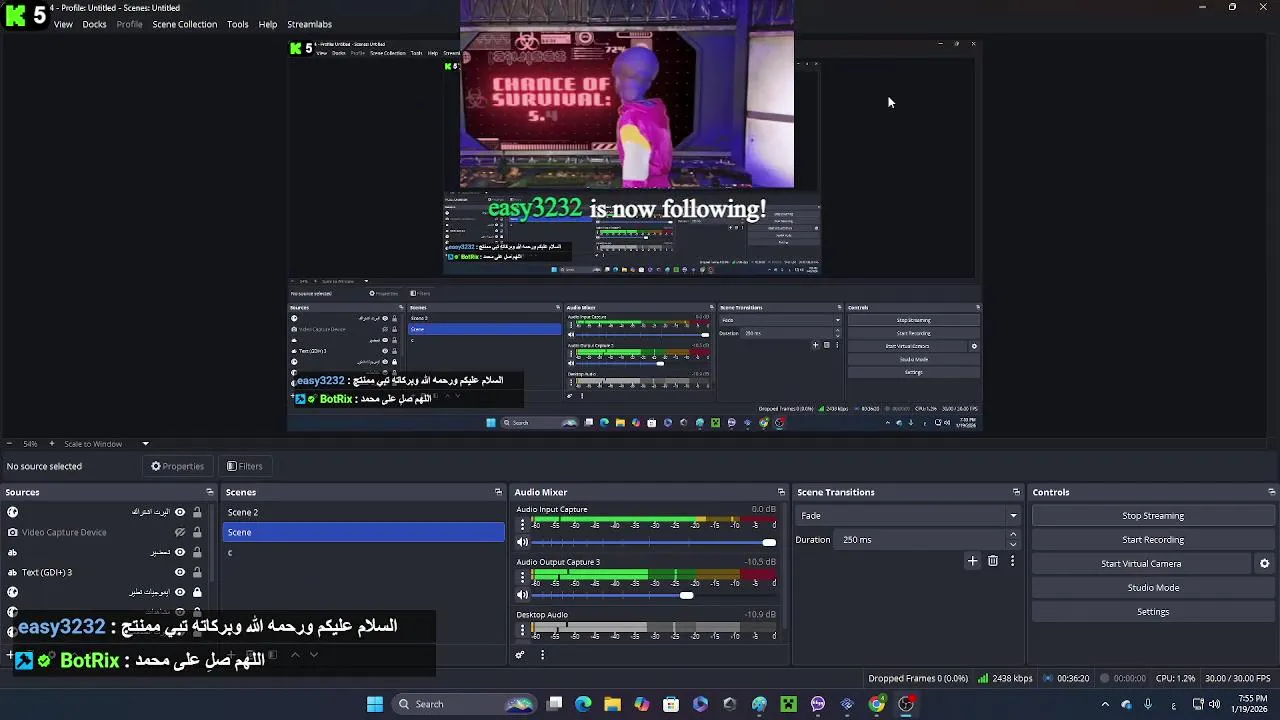The image size is (1280, 720).
Task: Open the Scene Collection menu
Action: coord(184,24)
